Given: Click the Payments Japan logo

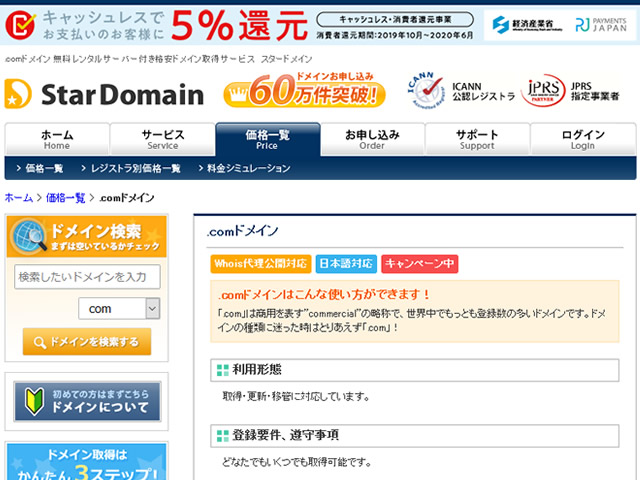Looking at the screenshot, I should click(x=601, y=25).
